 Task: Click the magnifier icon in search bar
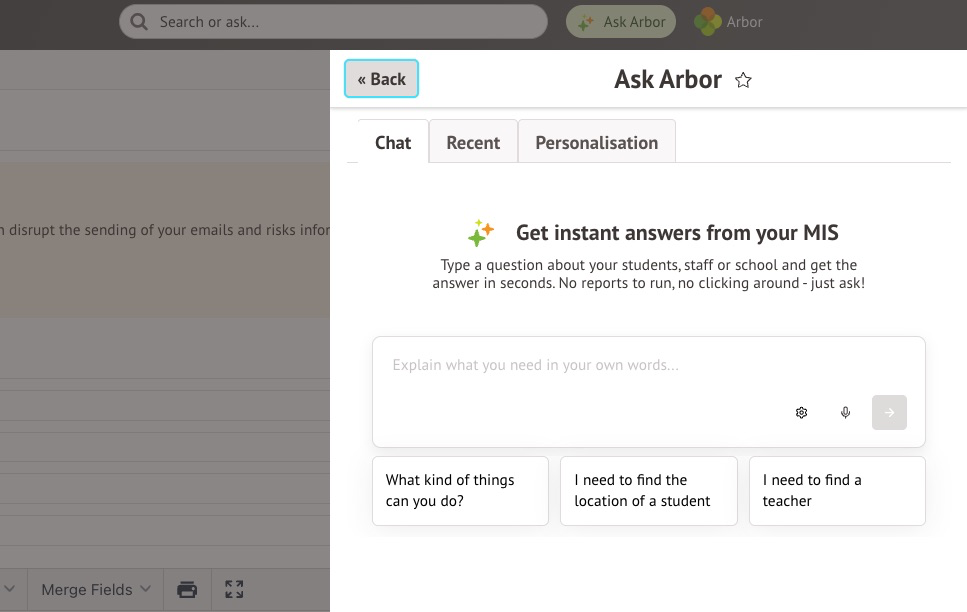[139, 22]
